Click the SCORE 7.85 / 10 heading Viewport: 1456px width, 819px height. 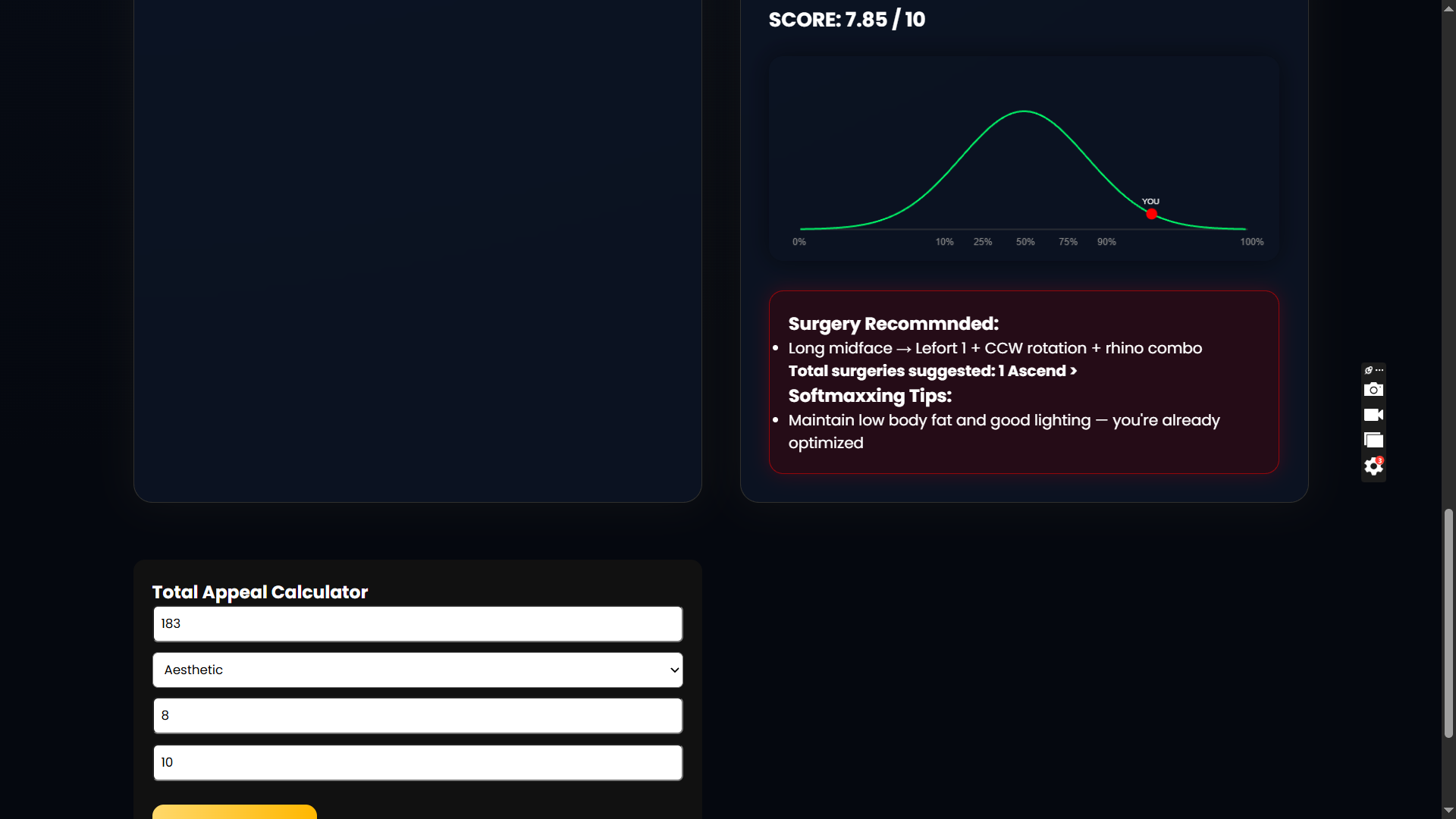846,20
